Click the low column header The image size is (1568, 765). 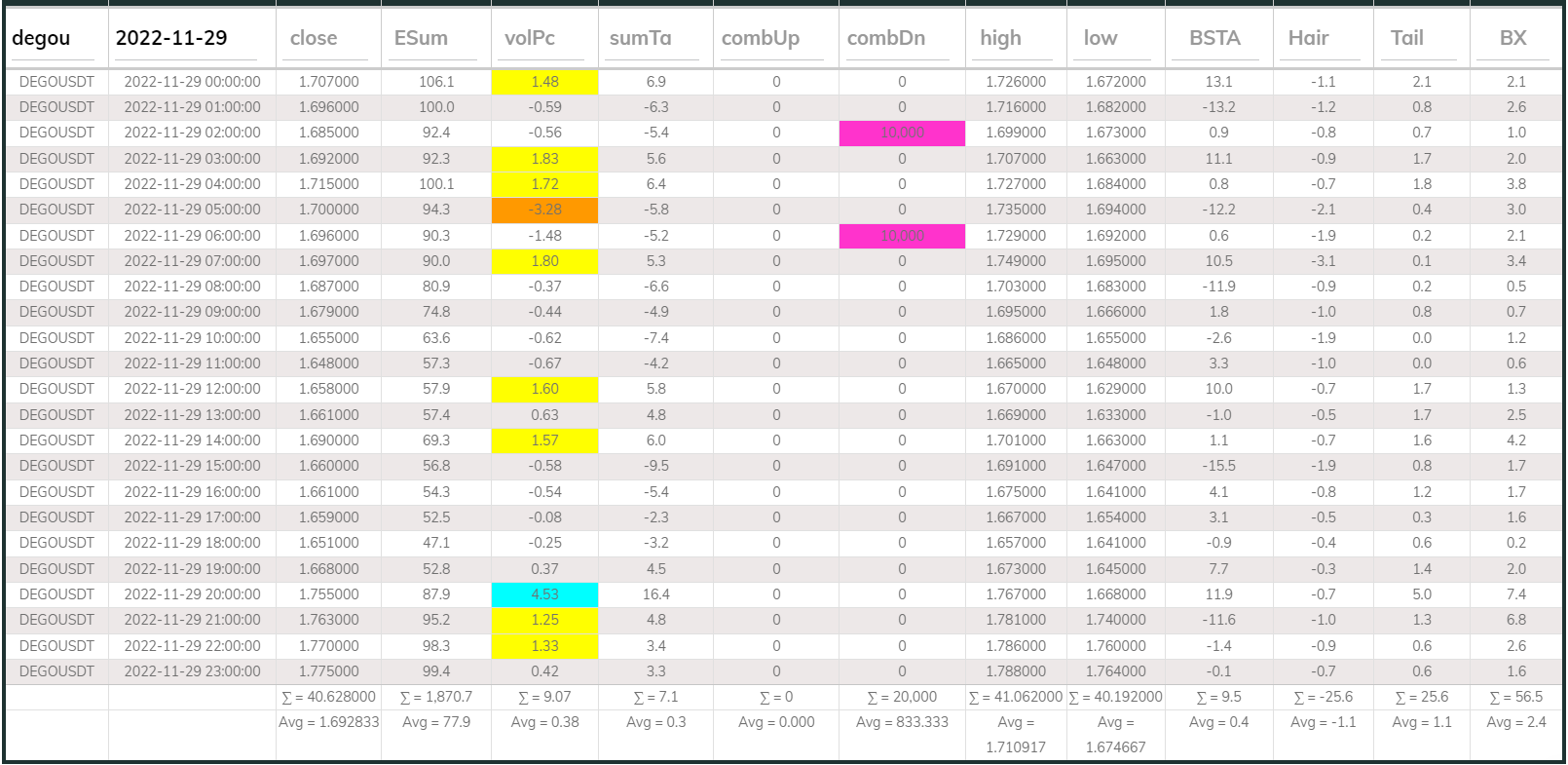1101,38
